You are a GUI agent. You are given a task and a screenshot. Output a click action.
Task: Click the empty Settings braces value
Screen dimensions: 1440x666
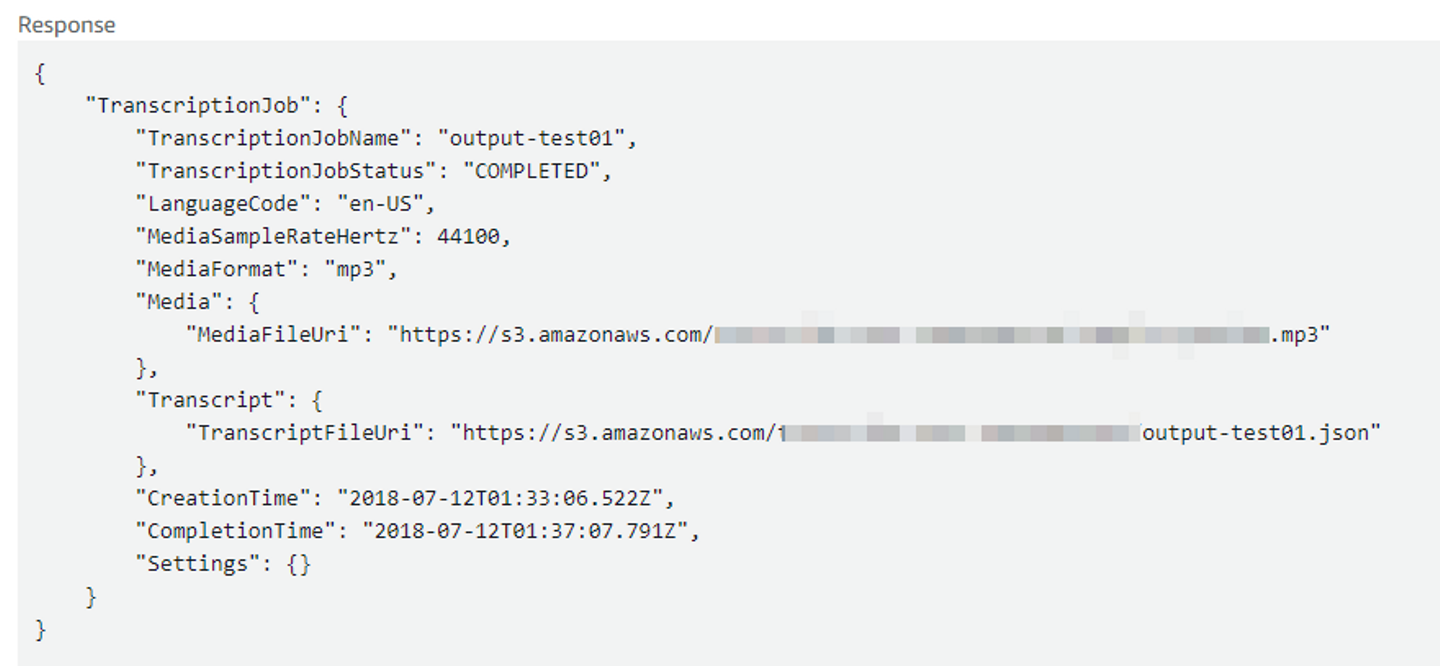point(299,564)
